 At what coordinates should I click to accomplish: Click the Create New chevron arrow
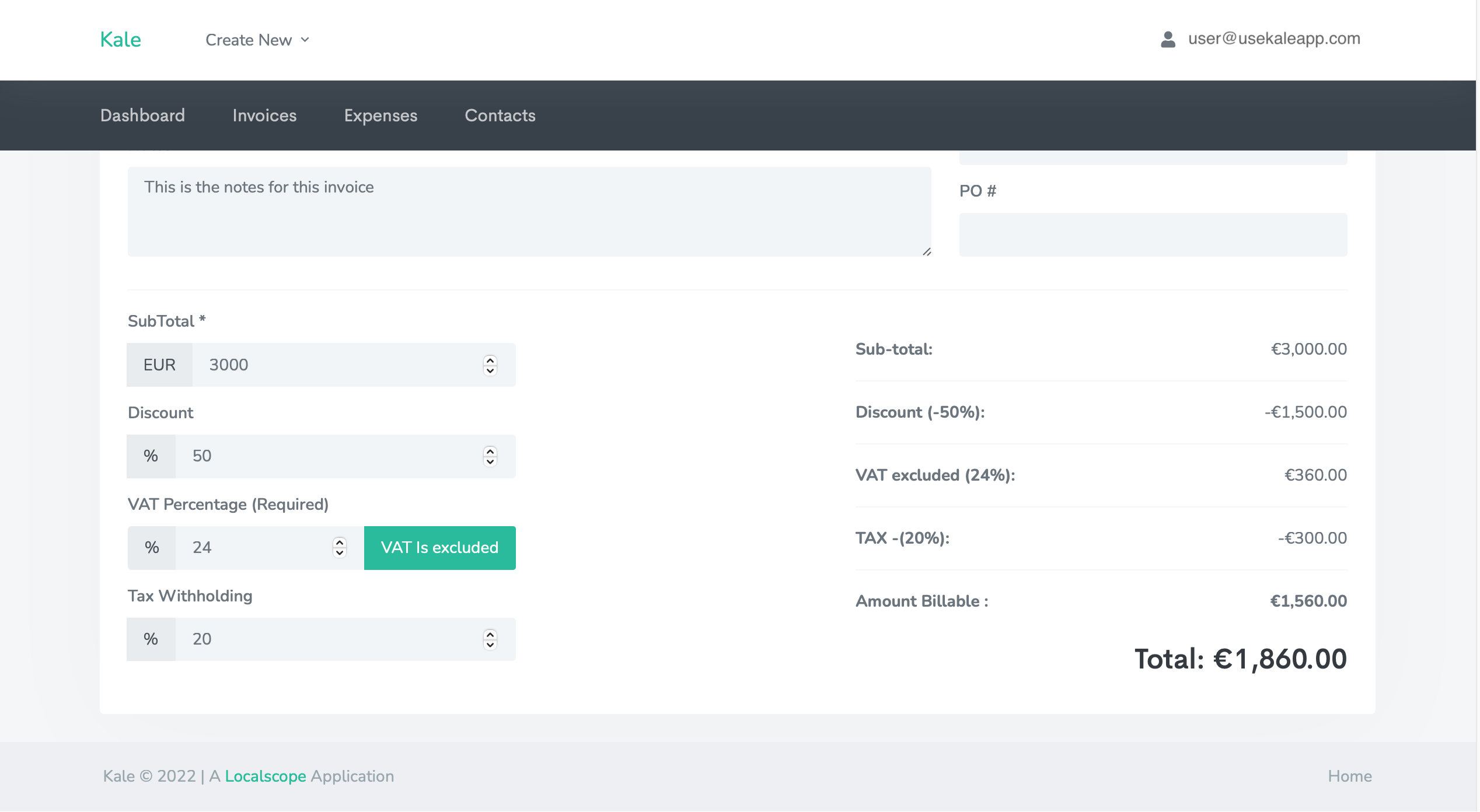point(305,40)
